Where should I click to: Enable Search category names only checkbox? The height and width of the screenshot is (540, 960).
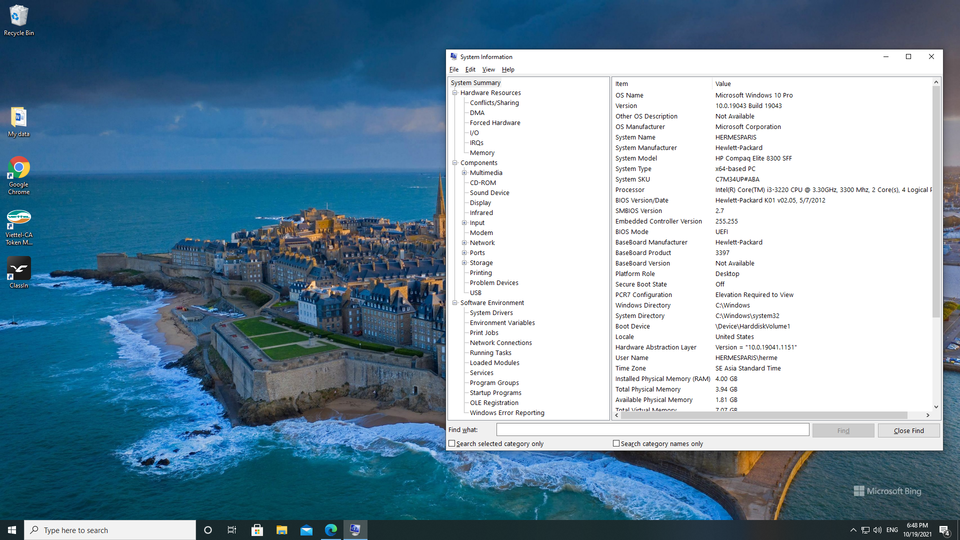click(616, 443)
